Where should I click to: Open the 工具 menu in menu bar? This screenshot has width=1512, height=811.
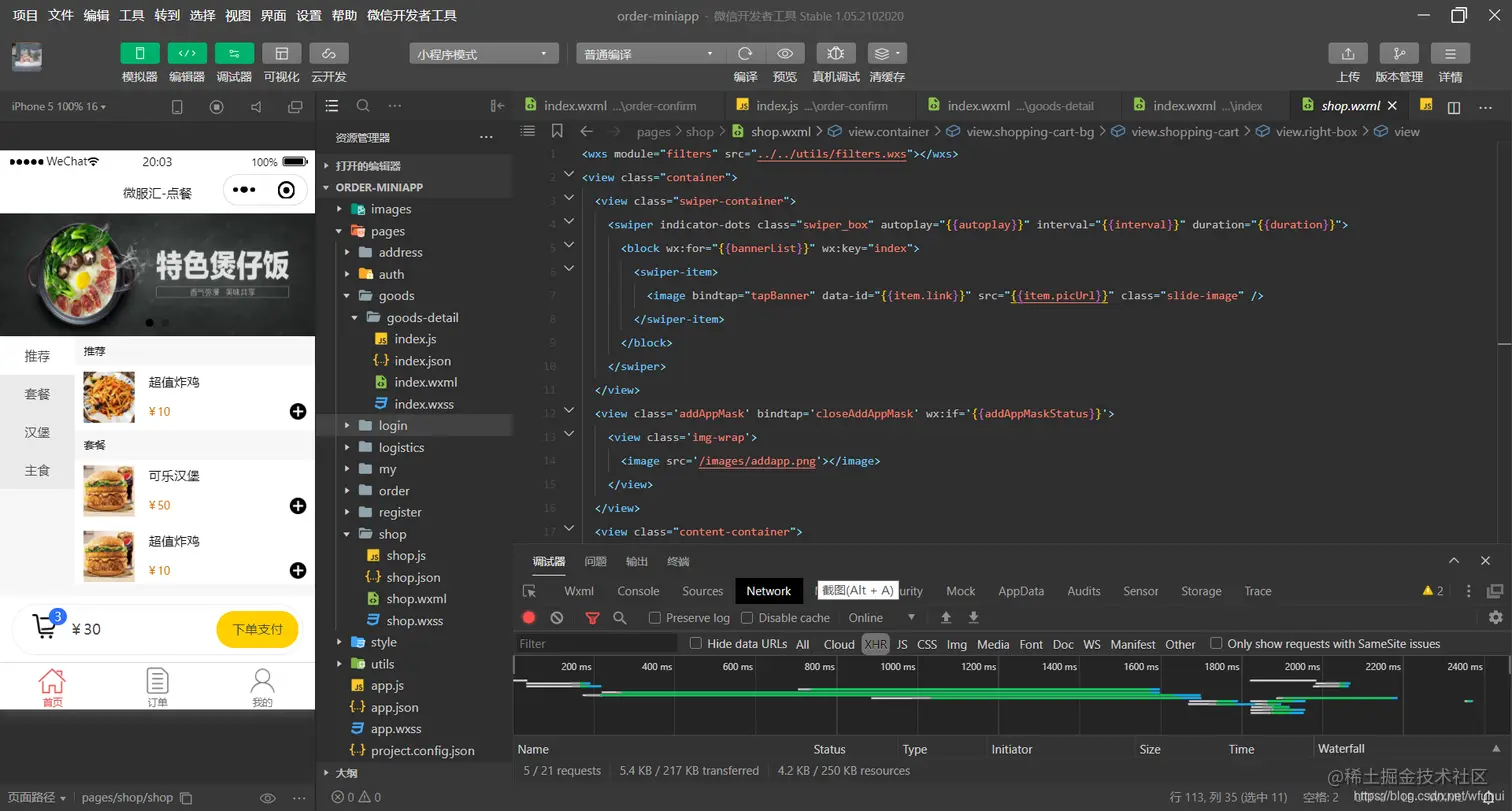pyautogui.click(x=131, y=15)
